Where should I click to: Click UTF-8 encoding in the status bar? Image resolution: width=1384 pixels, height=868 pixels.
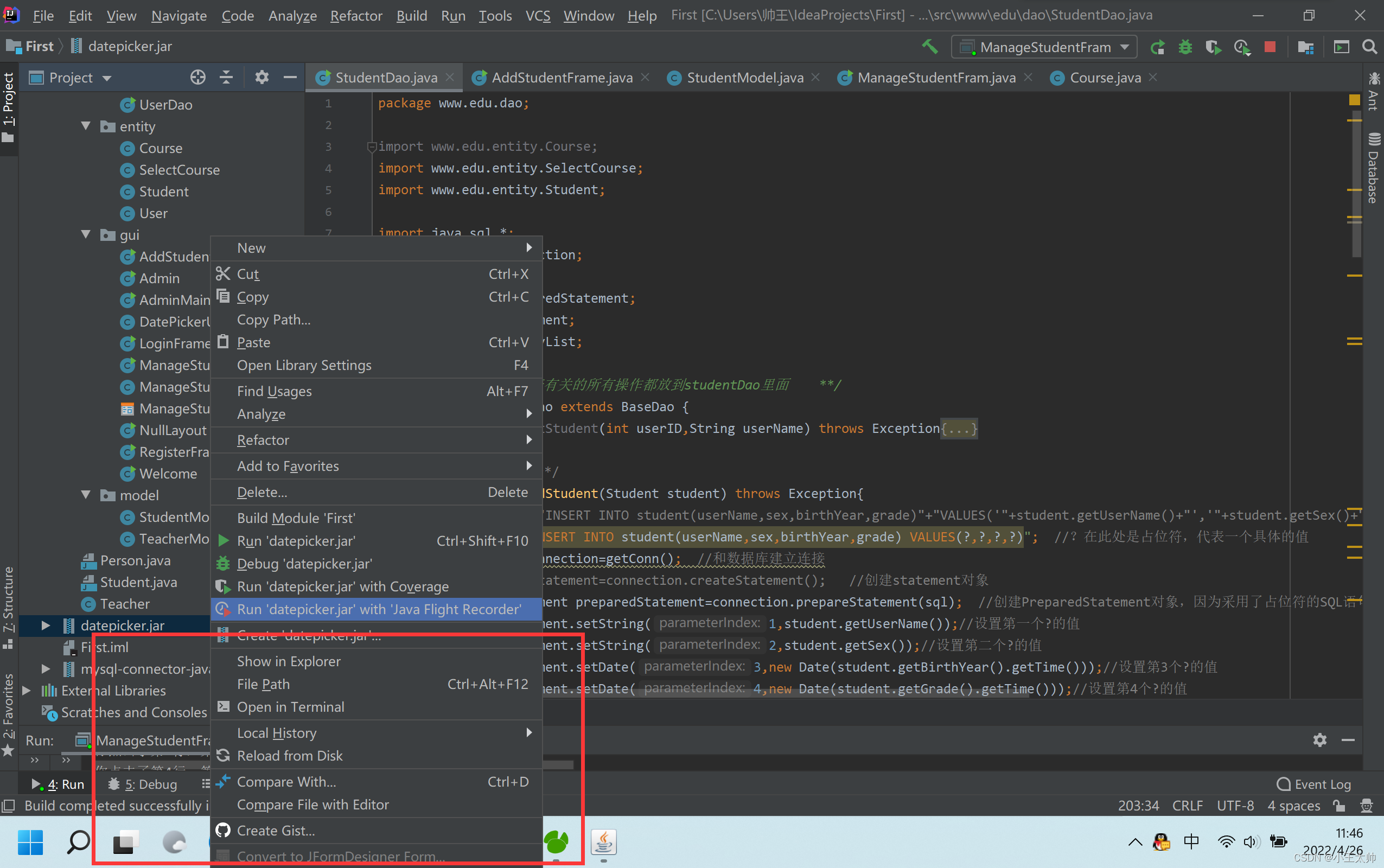point(1235,806)
